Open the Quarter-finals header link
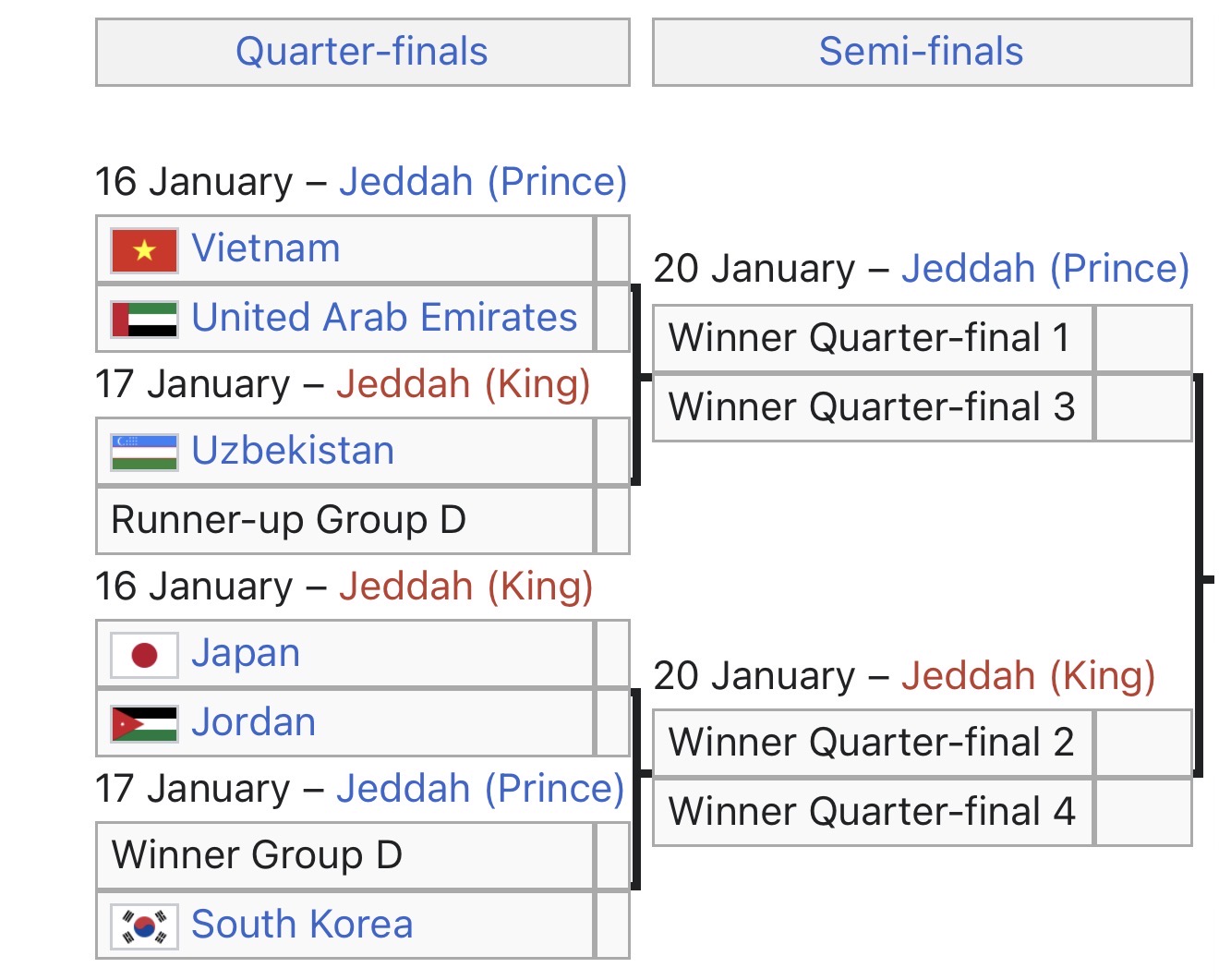The width and height of the screenshot is (1219, 980). tap(361, 52)
